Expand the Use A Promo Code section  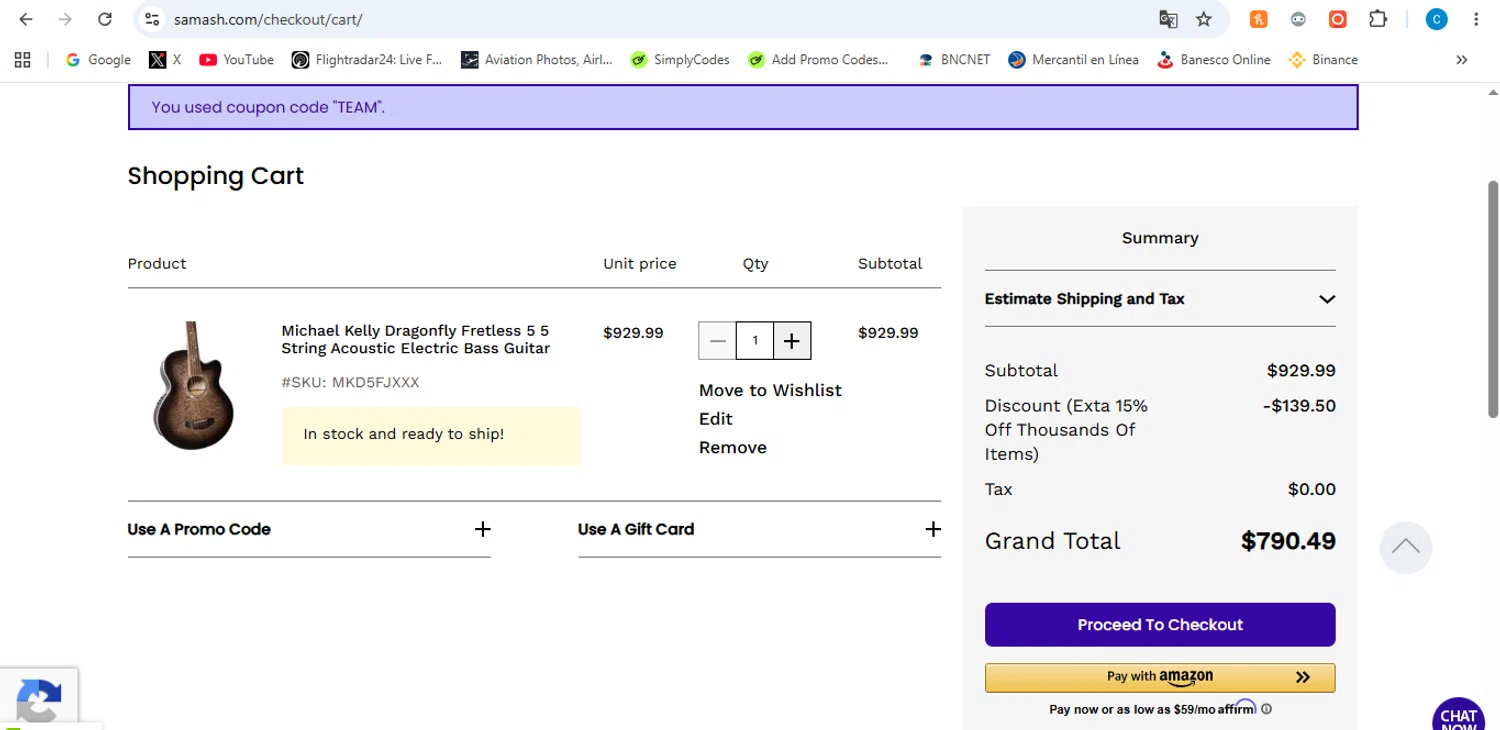[309, 529]
